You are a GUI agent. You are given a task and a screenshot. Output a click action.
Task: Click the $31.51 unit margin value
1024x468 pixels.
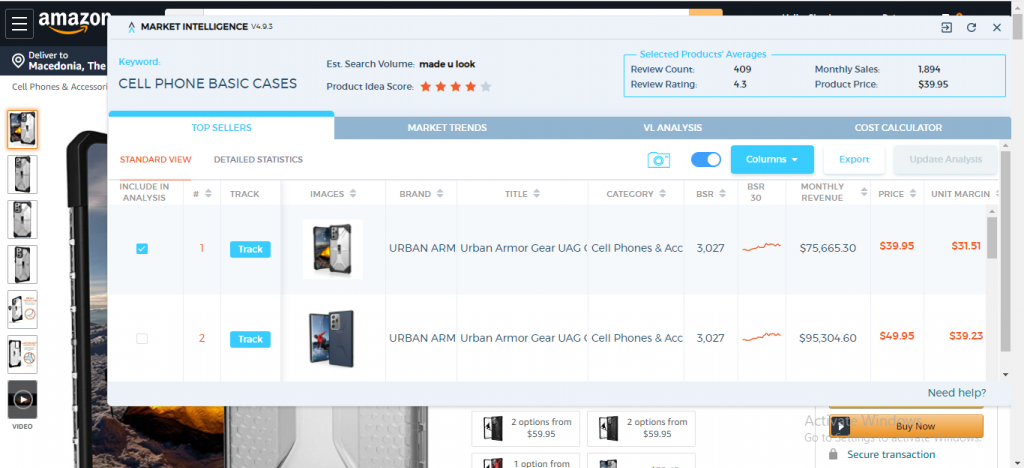967,246
